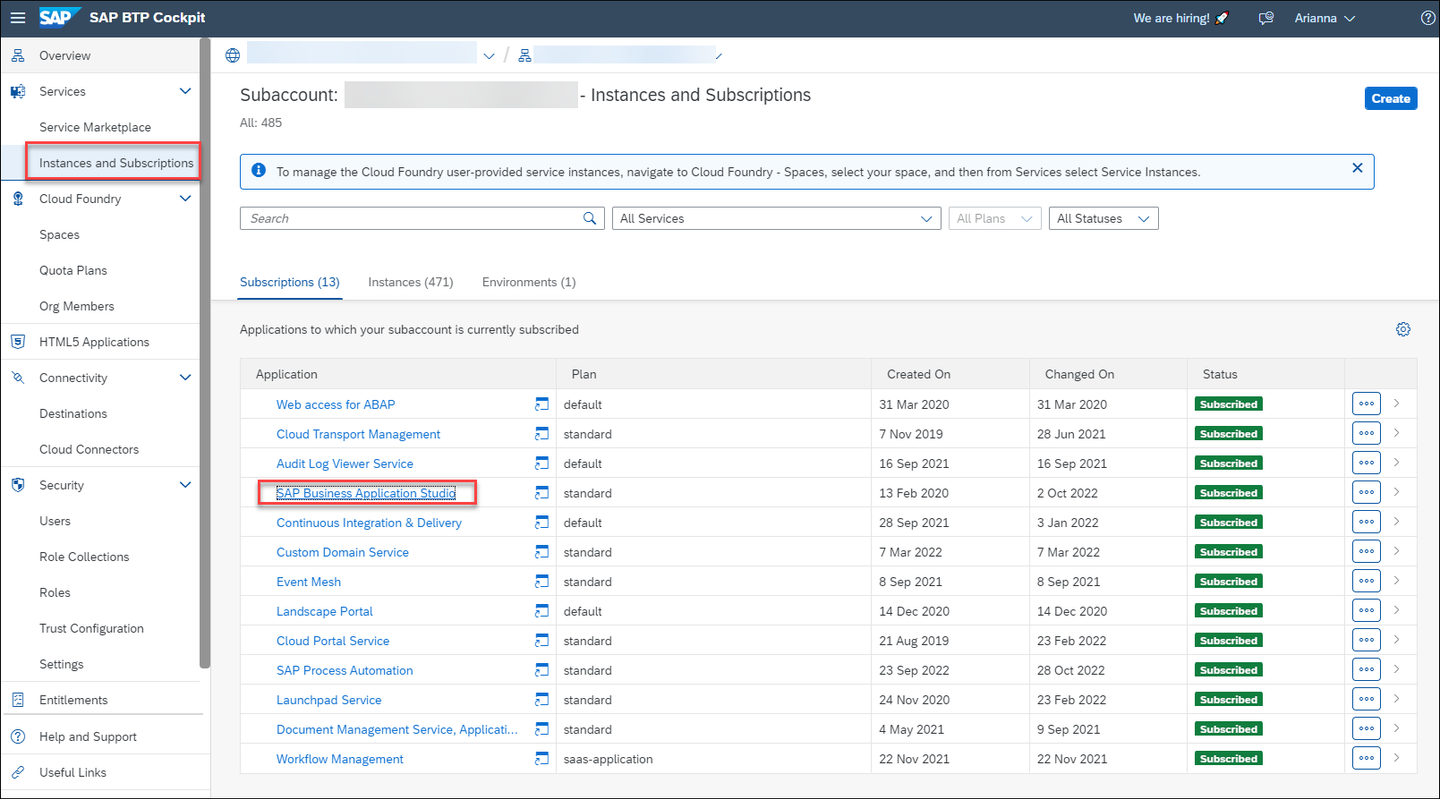Viewport: 1440px width, 799px height.
Task: Open Help and Support in the sidebar
Action: pyautogui.click(x=88, y=736)
